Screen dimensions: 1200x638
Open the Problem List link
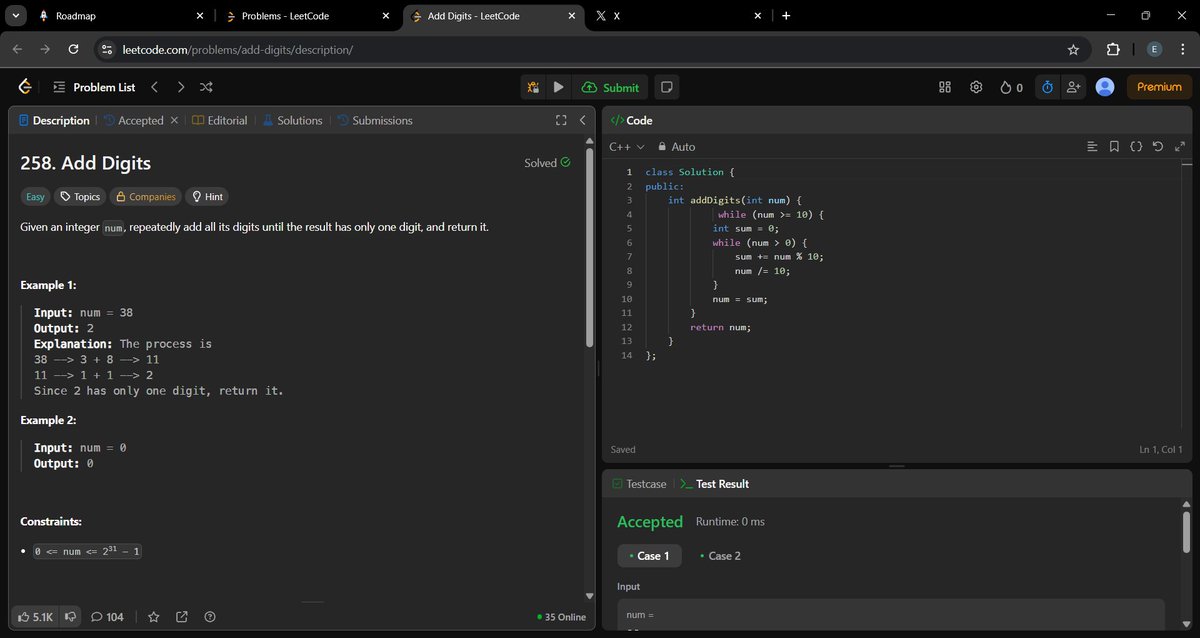coord(103,87)
